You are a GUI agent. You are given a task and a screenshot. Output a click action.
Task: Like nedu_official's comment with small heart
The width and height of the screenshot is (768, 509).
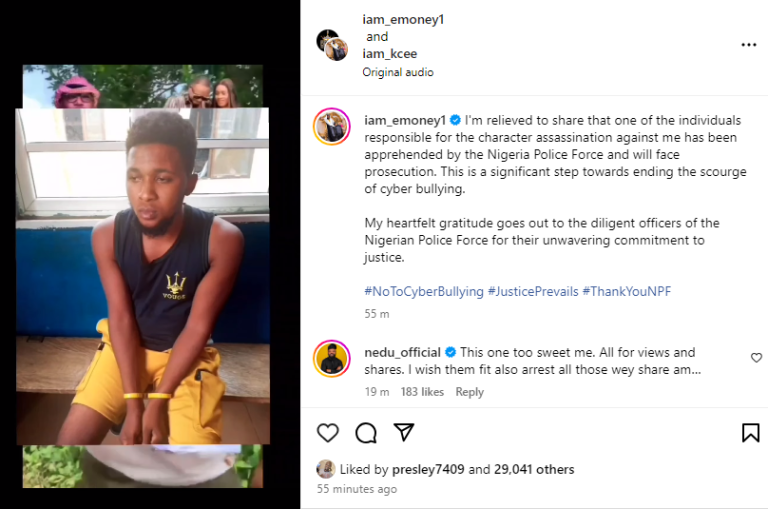tap(756, 358)
